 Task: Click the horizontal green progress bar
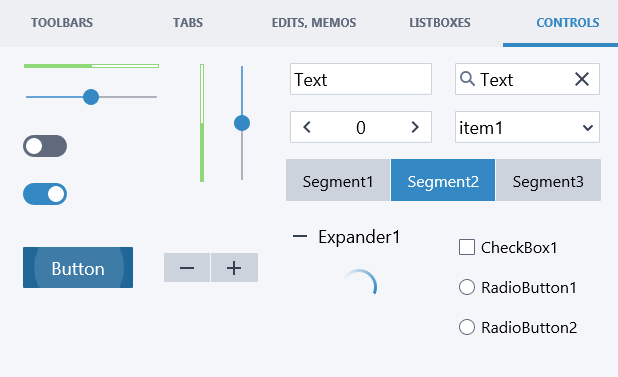point(91,66)
